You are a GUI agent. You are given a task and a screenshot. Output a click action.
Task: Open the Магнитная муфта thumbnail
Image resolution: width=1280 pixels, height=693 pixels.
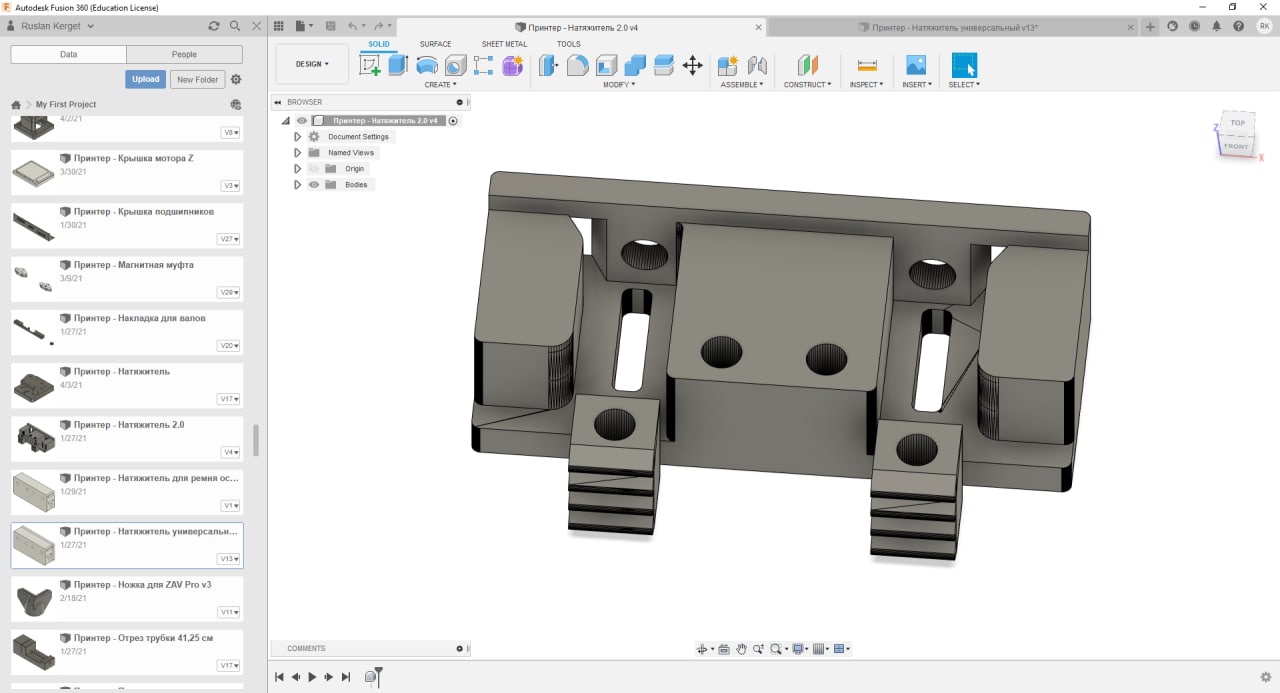tap(34, 279)
